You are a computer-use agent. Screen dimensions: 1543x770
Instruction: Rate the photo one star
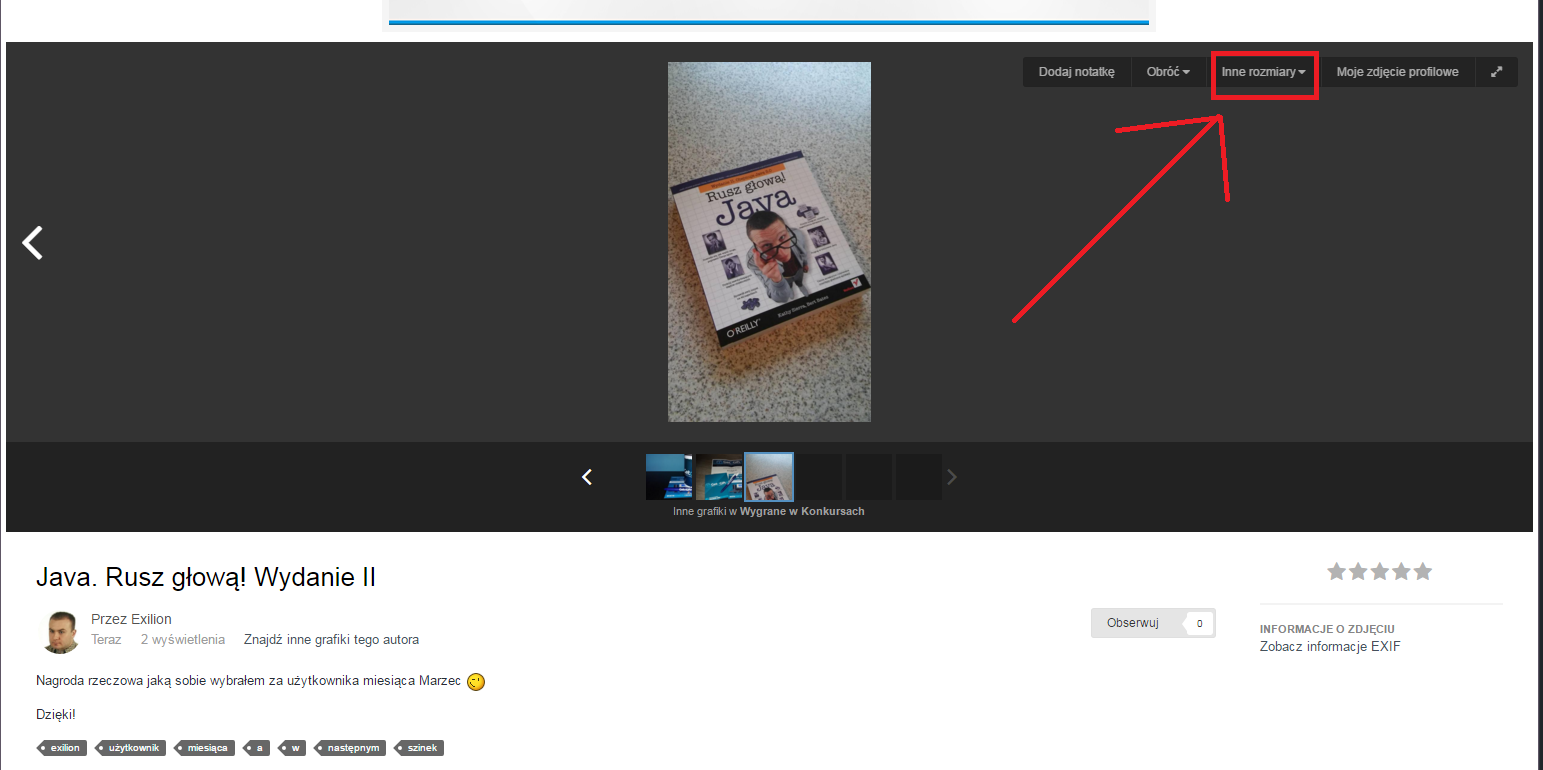[1337, 572]
